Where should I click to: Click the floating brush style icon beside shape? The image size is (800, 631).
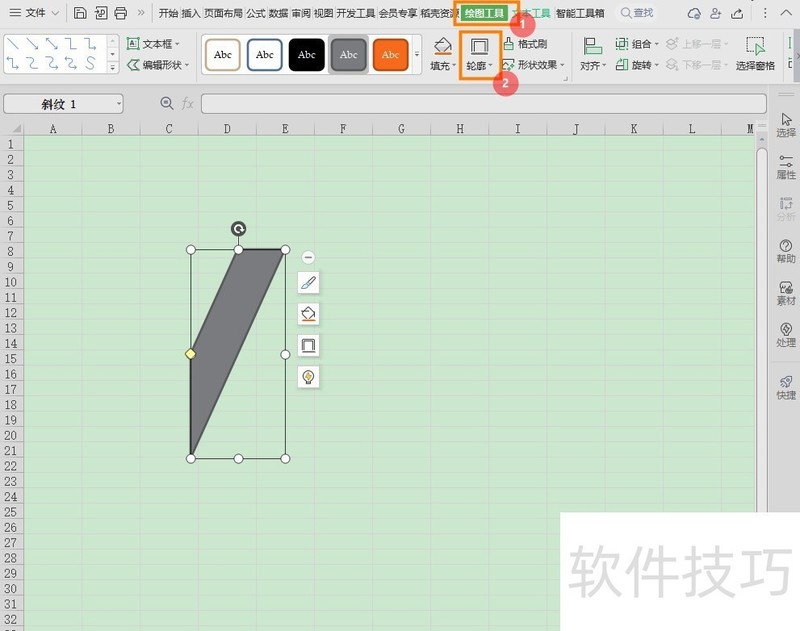coord(308,283)
